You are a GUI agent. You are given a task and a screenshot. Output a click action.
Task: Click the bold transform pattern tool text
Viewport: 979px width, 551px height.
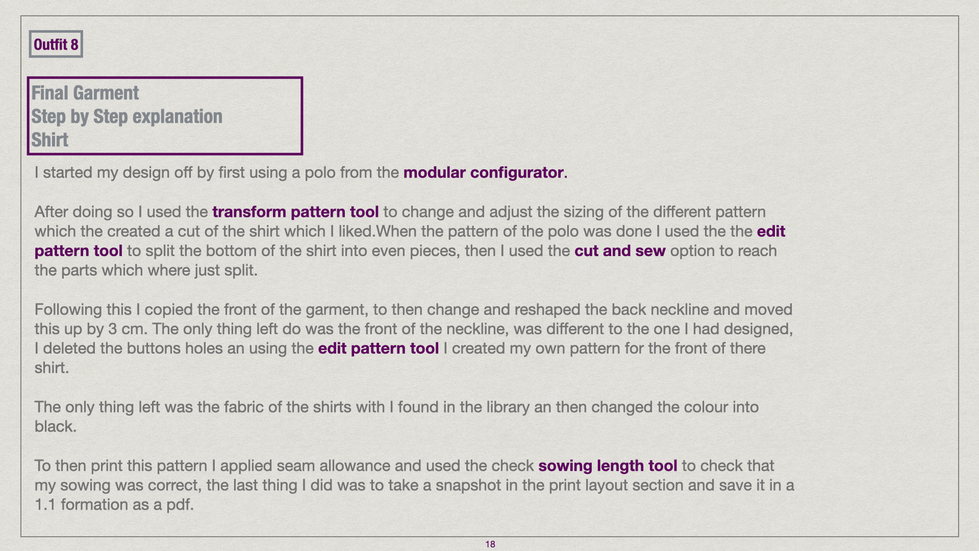[295, 212]
